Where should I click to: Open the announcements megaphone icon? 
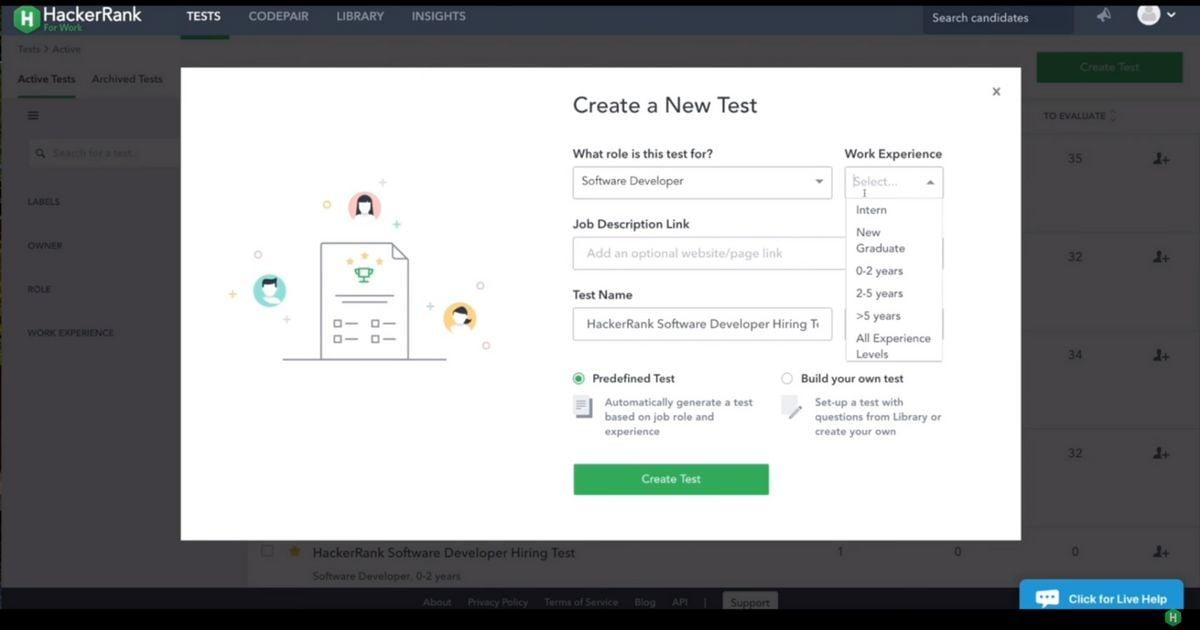pos(1104,16)
